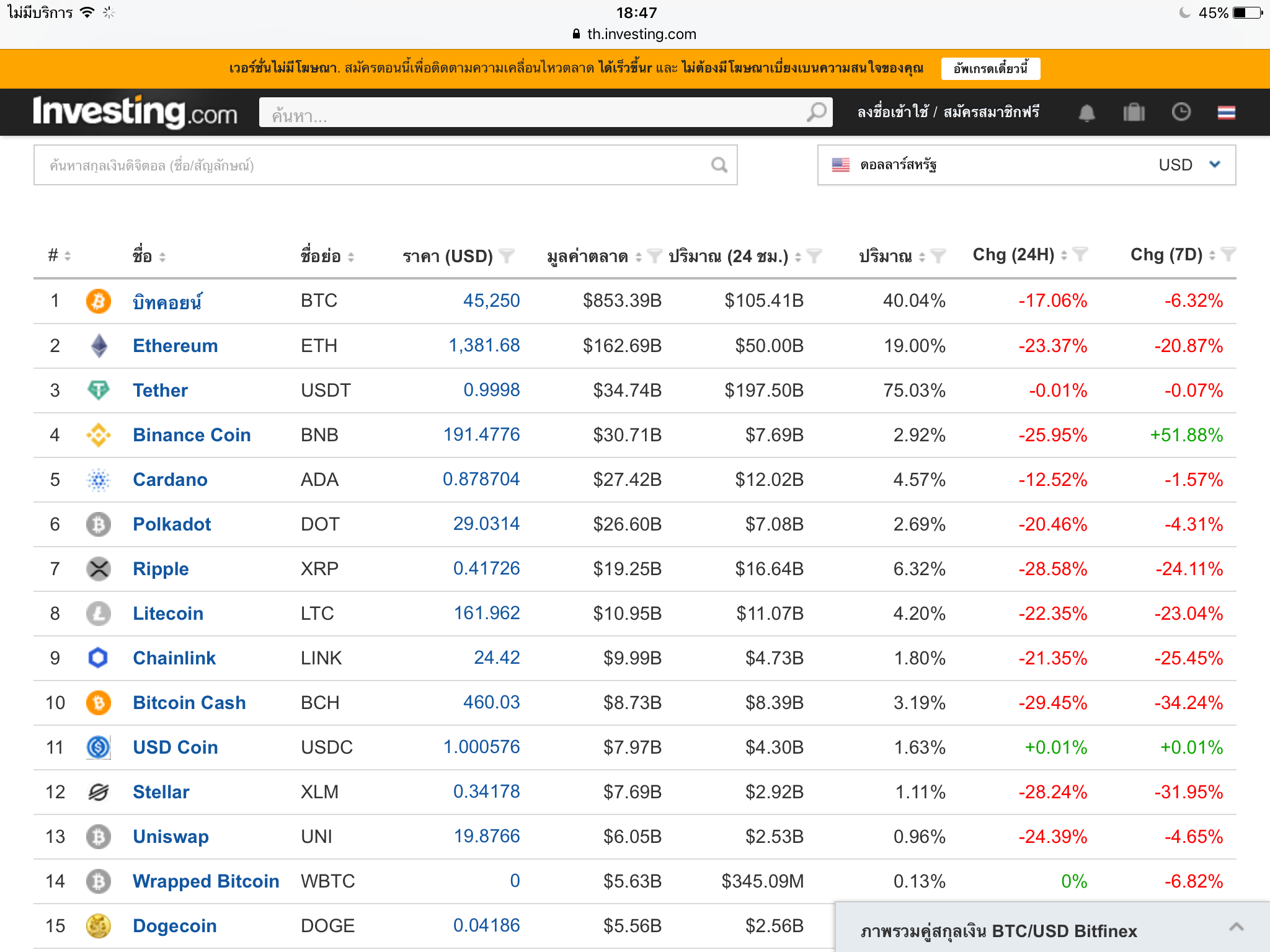Open the notifications bell icon
The width and height of the screenshot is (1270, 952).
[x=1086, y=113]
